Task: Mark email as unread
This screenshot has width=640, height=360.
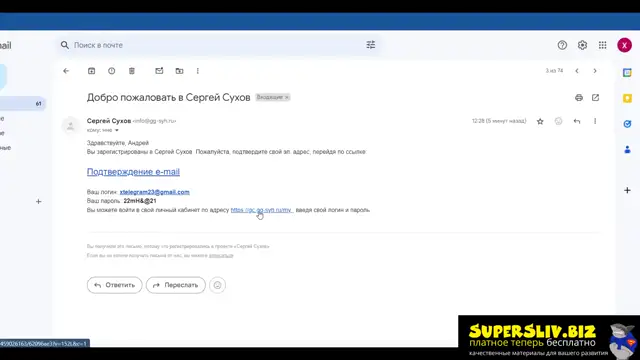Action: (x=159, y=71)
